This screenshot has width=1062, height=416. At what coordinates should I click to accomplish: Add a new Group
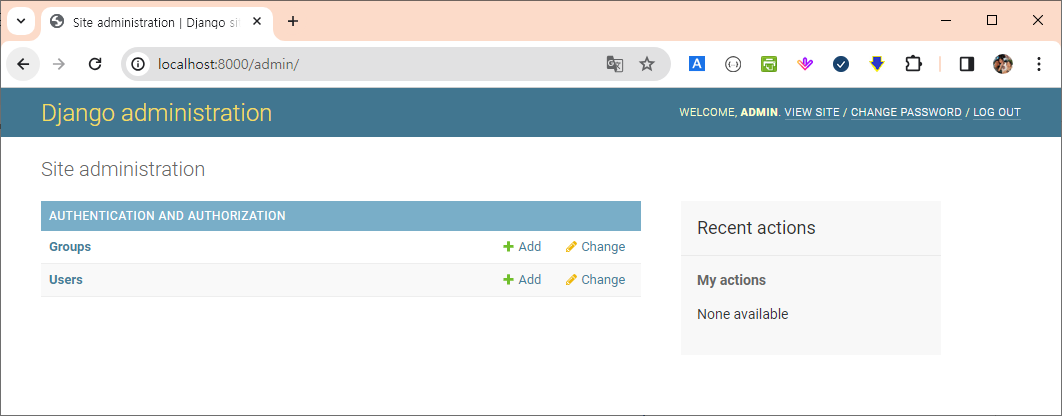tap(522, 247)
